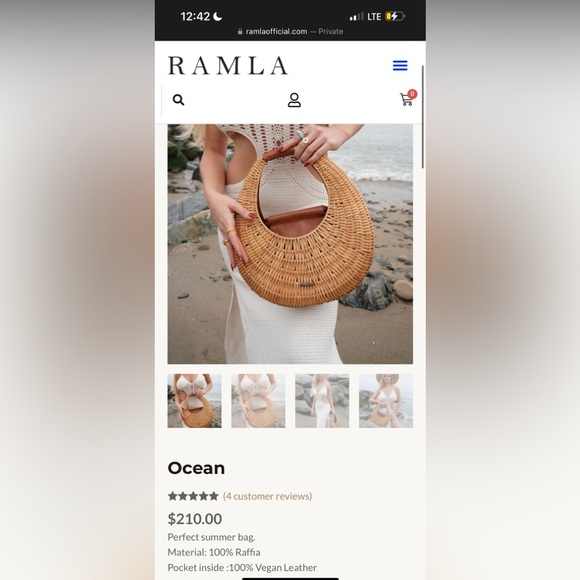Viewport: 580px width, 580px height.
Task: Tap the main wicker bag product image
Action: [x=290, y=244]
